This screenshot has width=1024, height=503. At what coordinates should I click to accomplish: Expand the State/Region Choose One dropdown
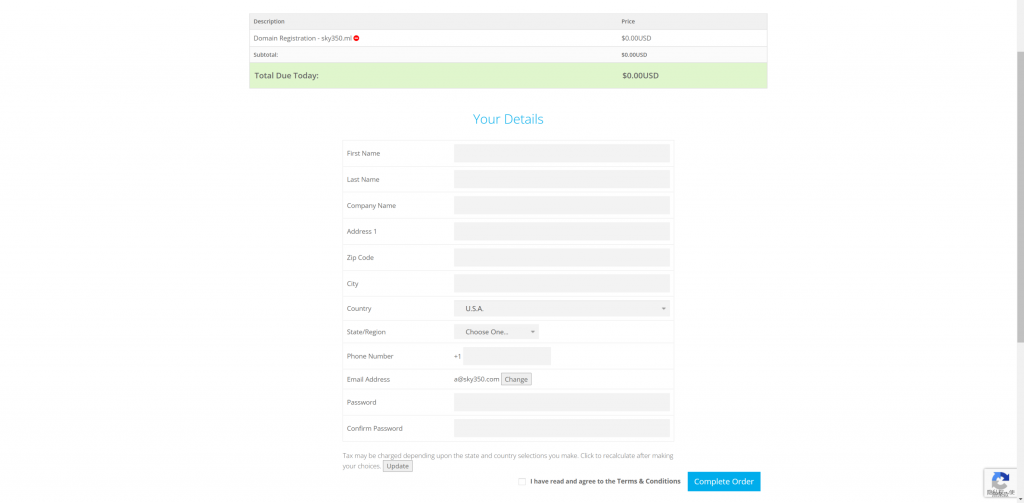496,332
